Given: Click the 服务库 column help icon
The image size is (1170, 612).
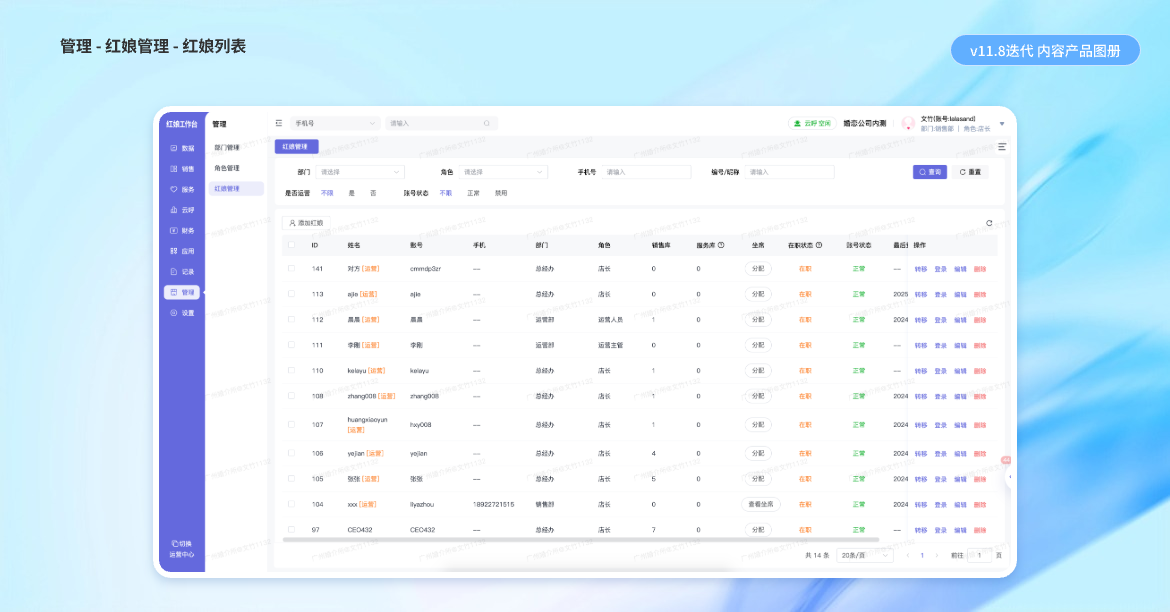Looking at the screenshot, I should click(721, 245).
